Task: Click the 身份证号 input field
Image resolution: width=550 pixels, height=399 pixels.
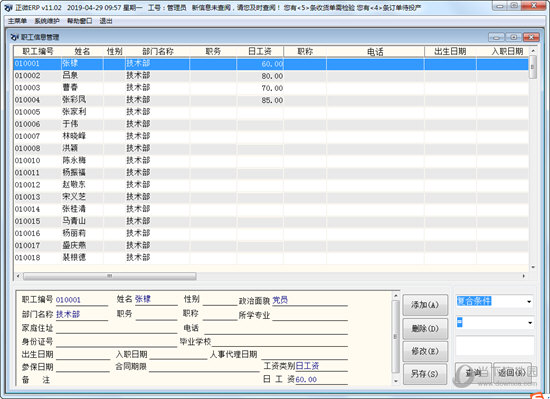Action: [x=116, y=341]
